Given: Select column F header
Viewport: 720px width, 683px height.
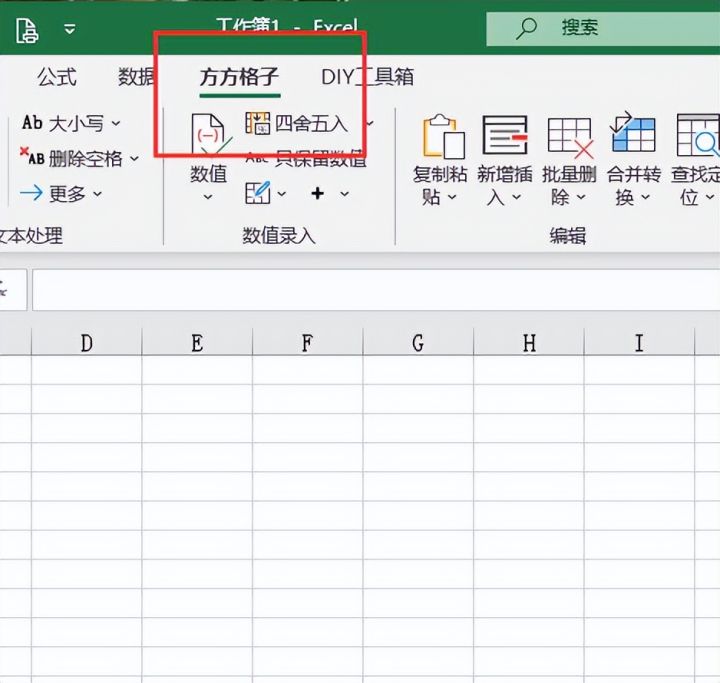Looking at the screenshot, I should click(x=308, y=343).
